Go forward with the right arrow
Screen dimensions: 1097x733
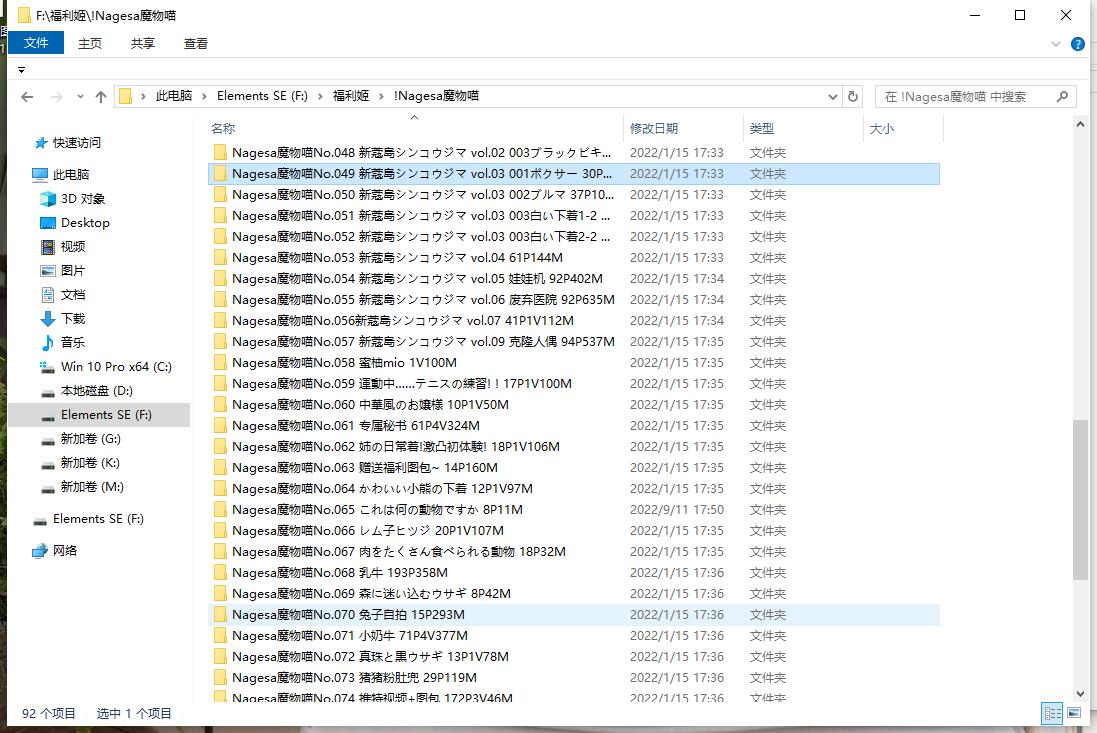point(57,97)
